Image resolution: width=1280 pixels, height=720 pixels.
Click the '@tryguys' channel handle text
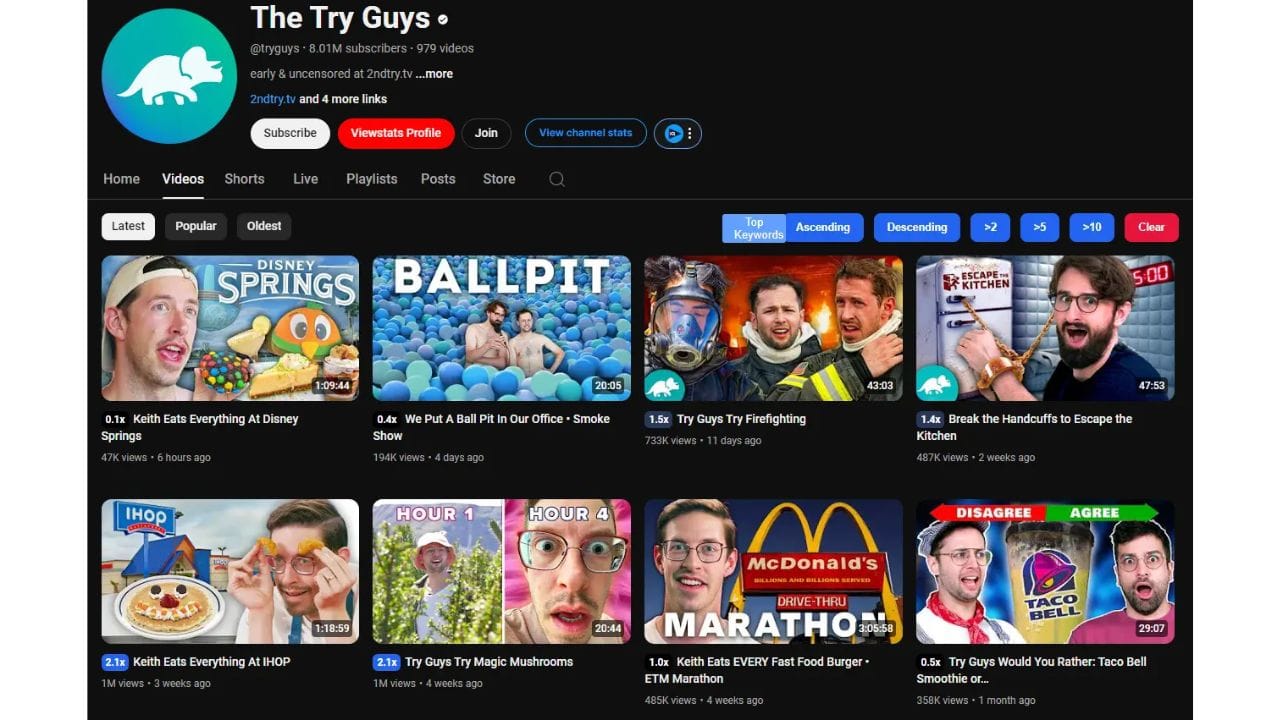(276, 48)
